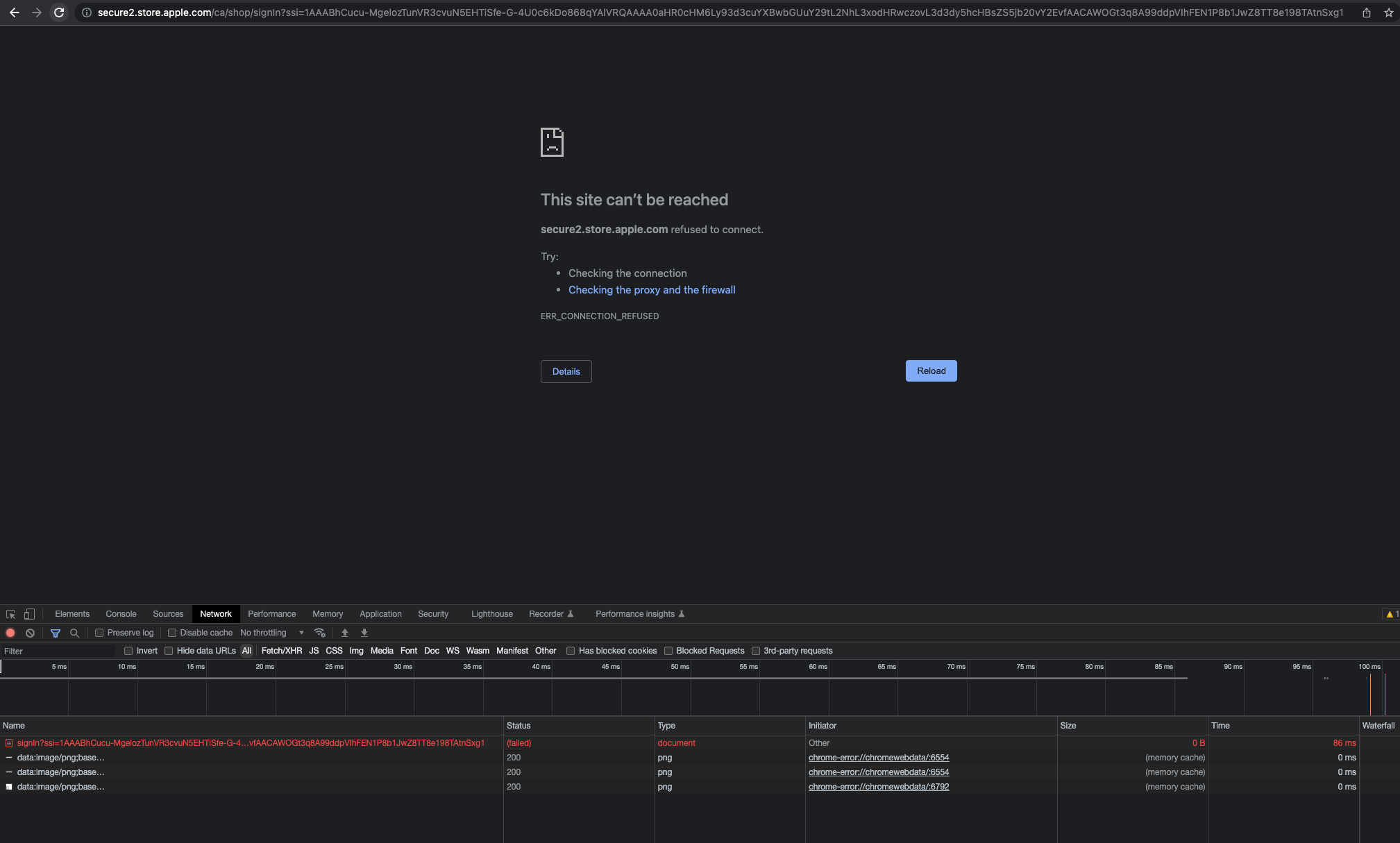Image resolution: width=1400 pixels, height=843 pixels.
Task: Open the No throttling dropdown
Action: 271,633
